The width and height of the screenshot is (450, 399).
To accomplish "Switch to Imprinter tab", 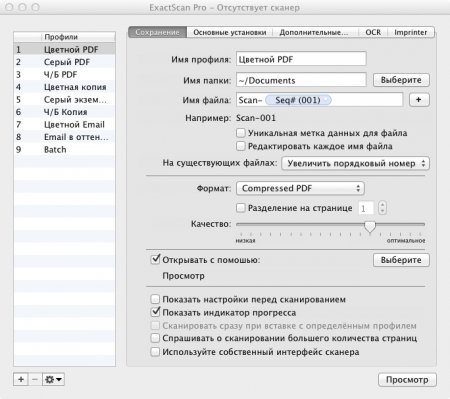I will coord(411,32).
